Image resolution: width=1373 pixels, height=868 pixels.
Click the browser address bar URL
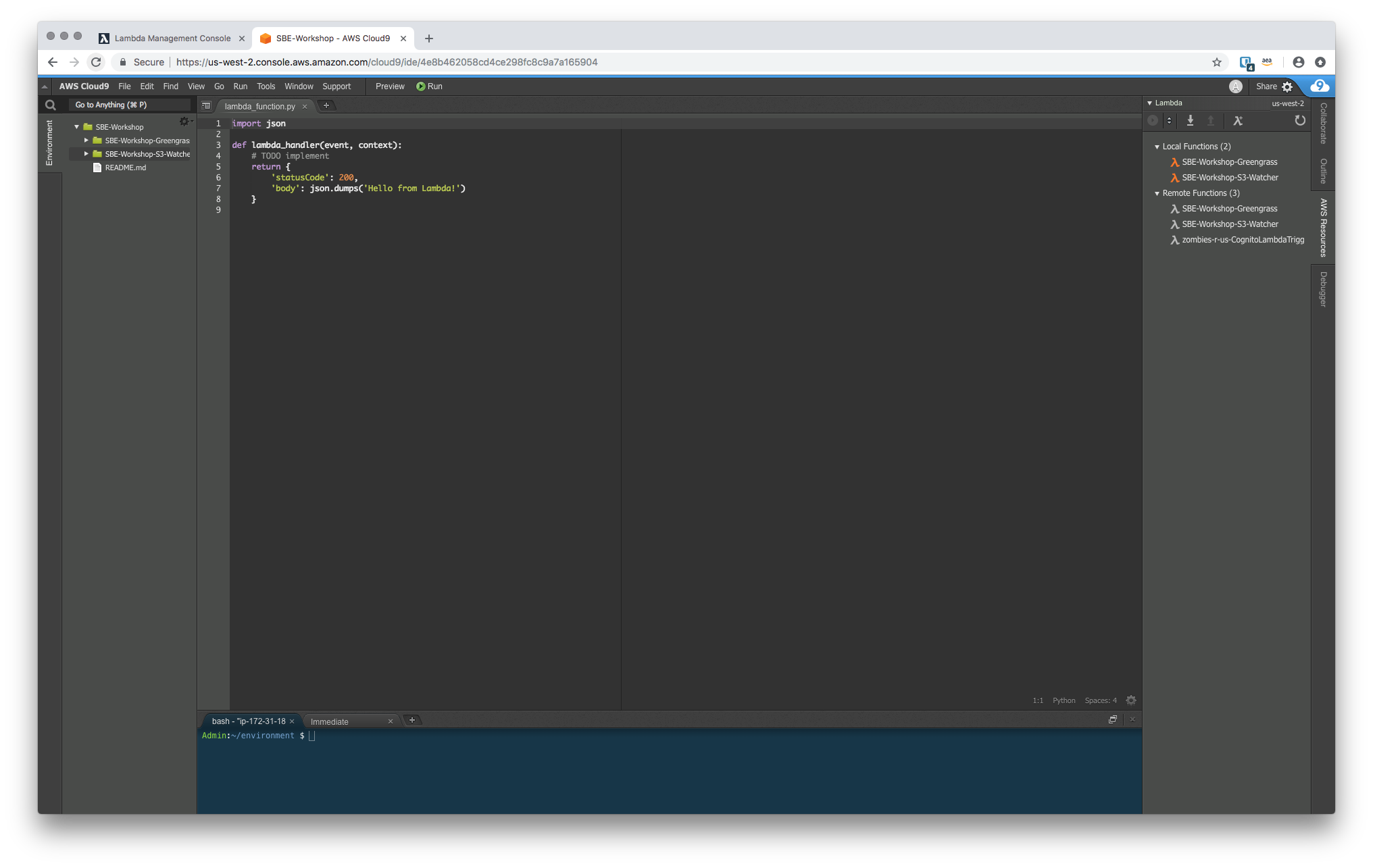click(x=387, y=62)
